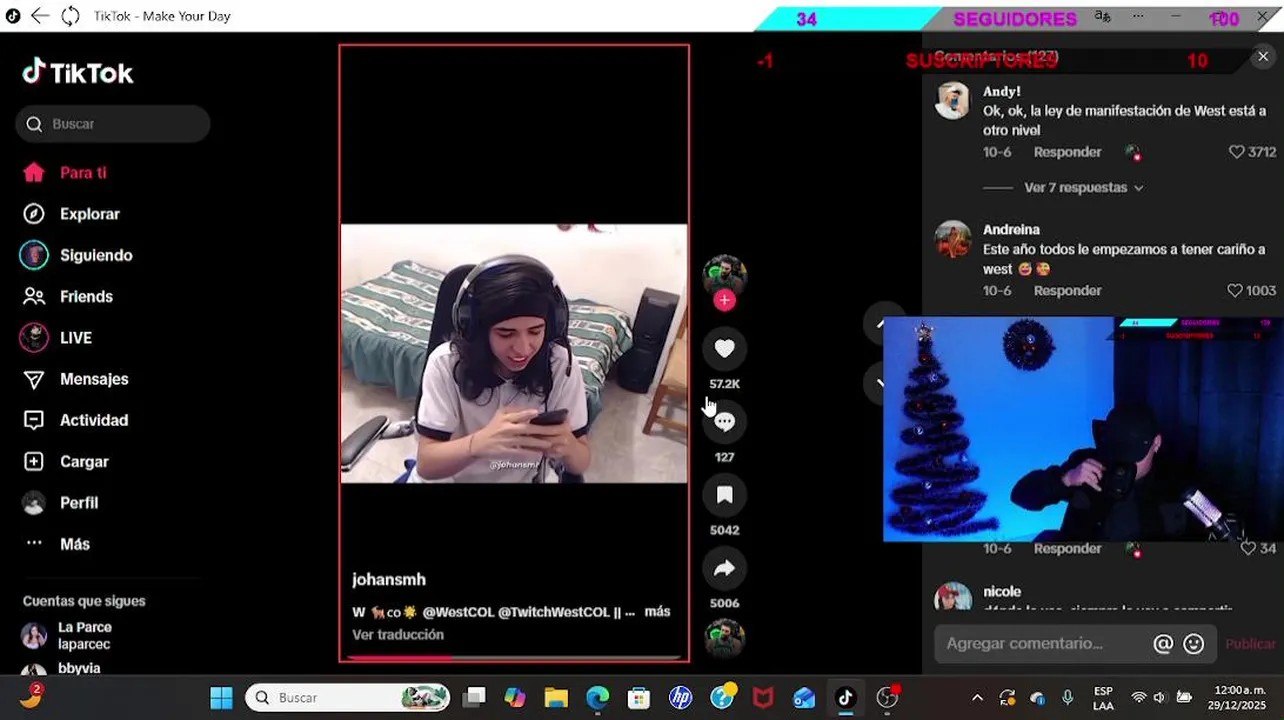Insert a mention with the @ icon

1163,644
